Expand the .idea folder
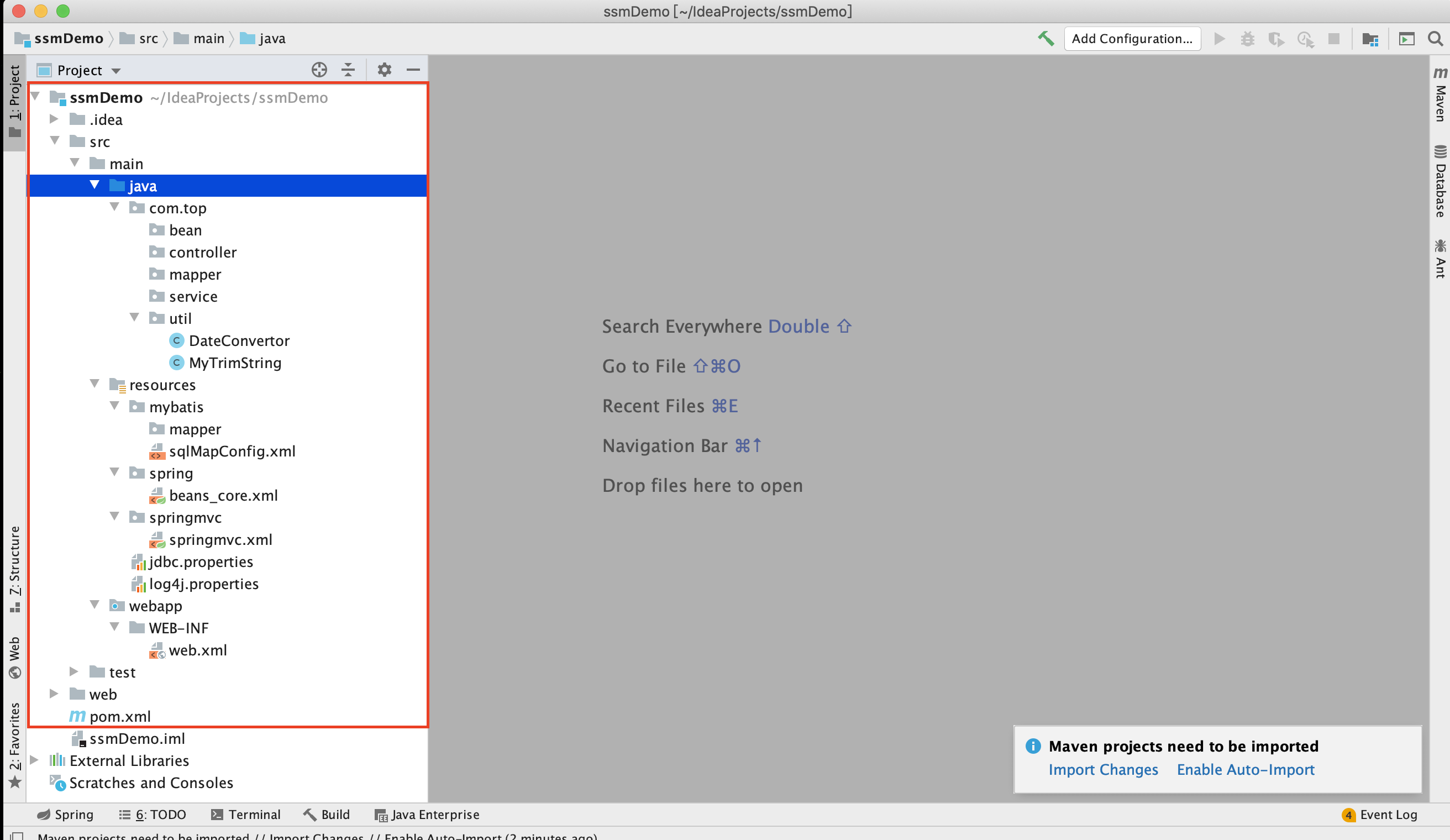The height and width of the screenshot is (840, 1450). (54, 119)
